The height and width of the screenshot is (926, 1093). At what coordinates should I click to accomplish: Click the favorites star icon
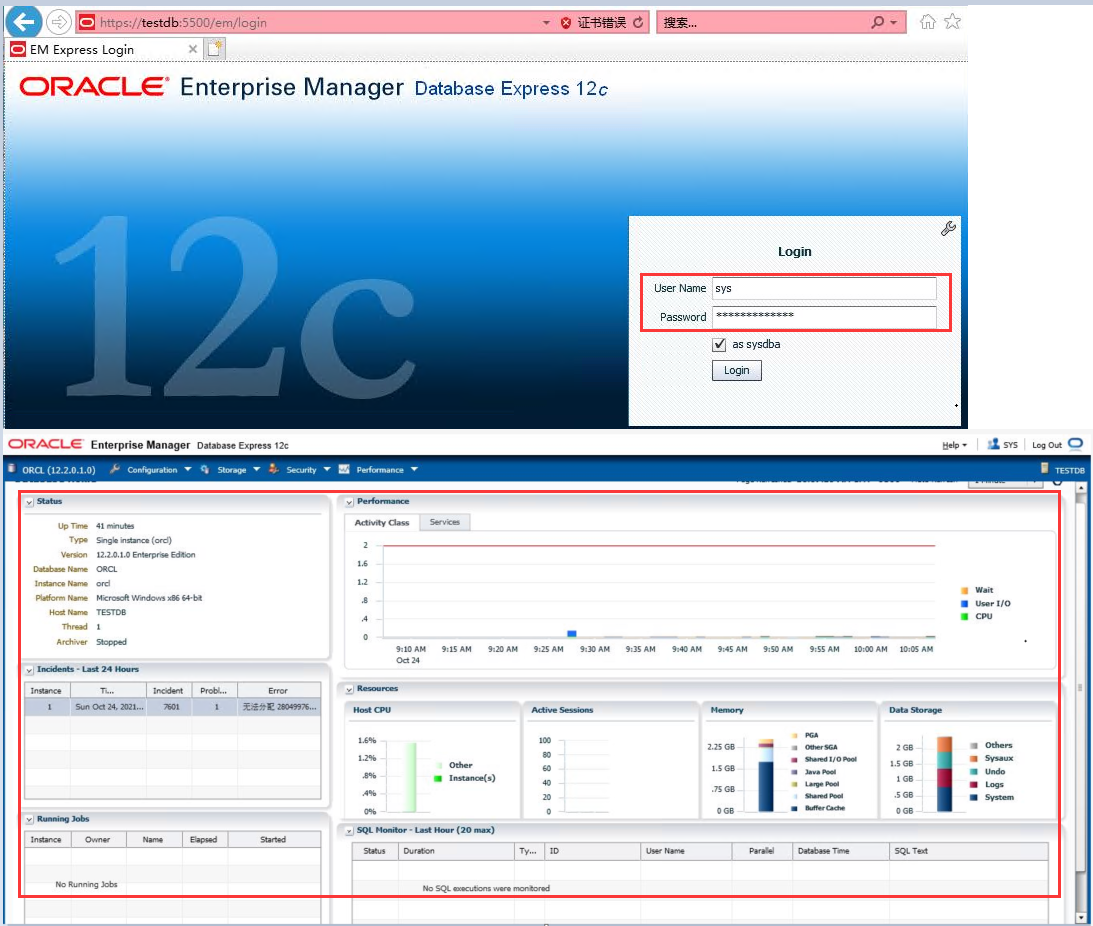[x=952, y=22]
